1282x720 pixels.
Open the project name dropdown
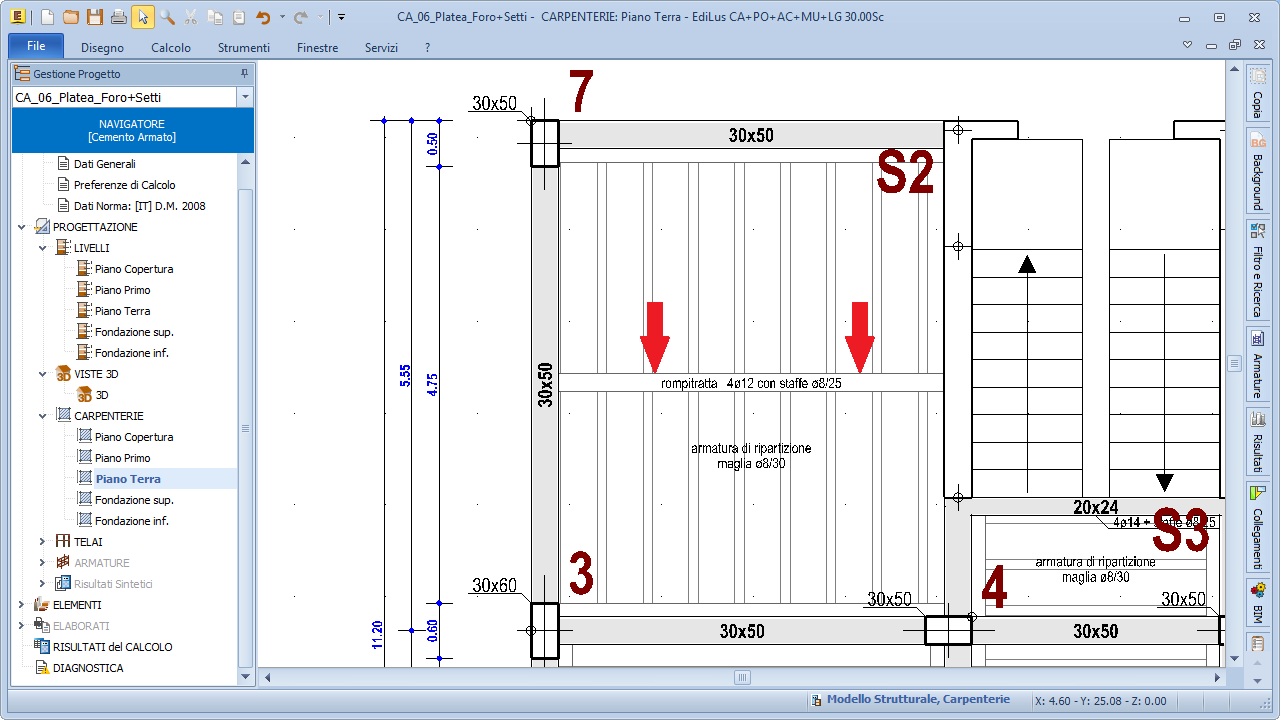click(x=245, y=97)
